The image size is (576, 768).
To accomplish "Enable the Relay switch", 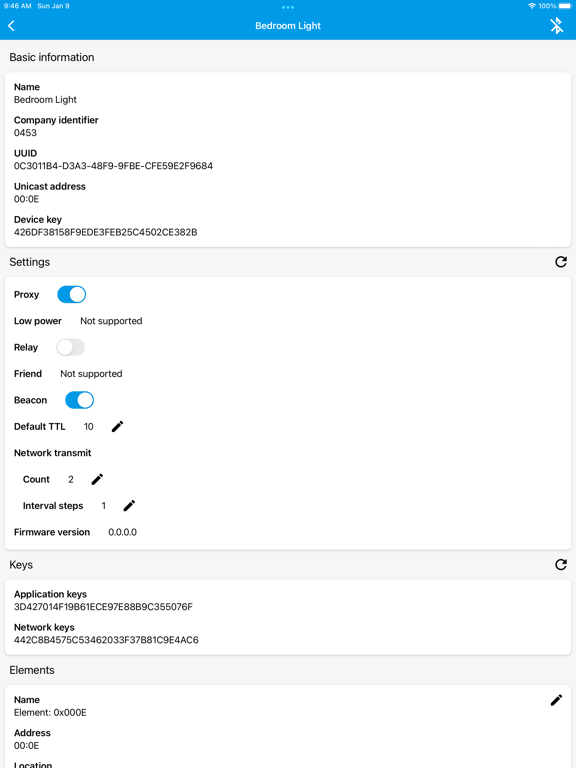I will point(70,347).
